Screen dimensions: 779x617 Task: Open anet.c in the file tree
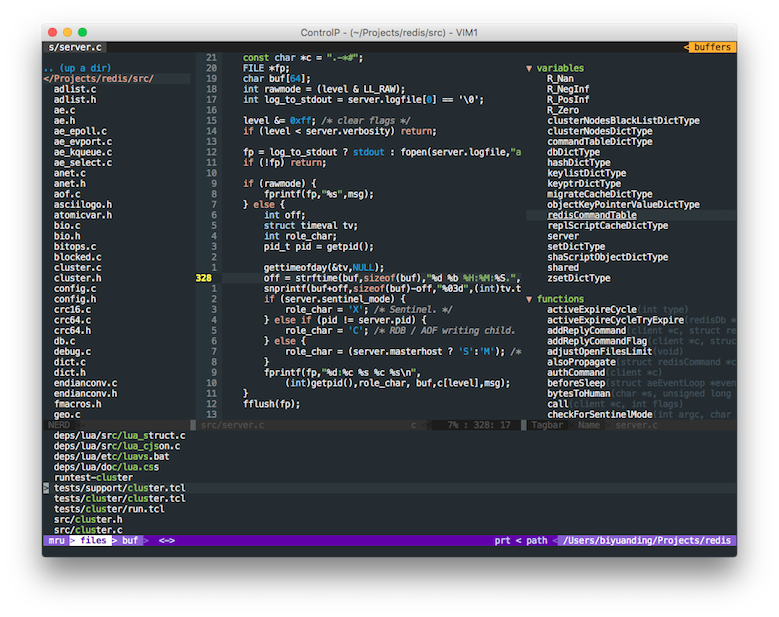(70, 173)
